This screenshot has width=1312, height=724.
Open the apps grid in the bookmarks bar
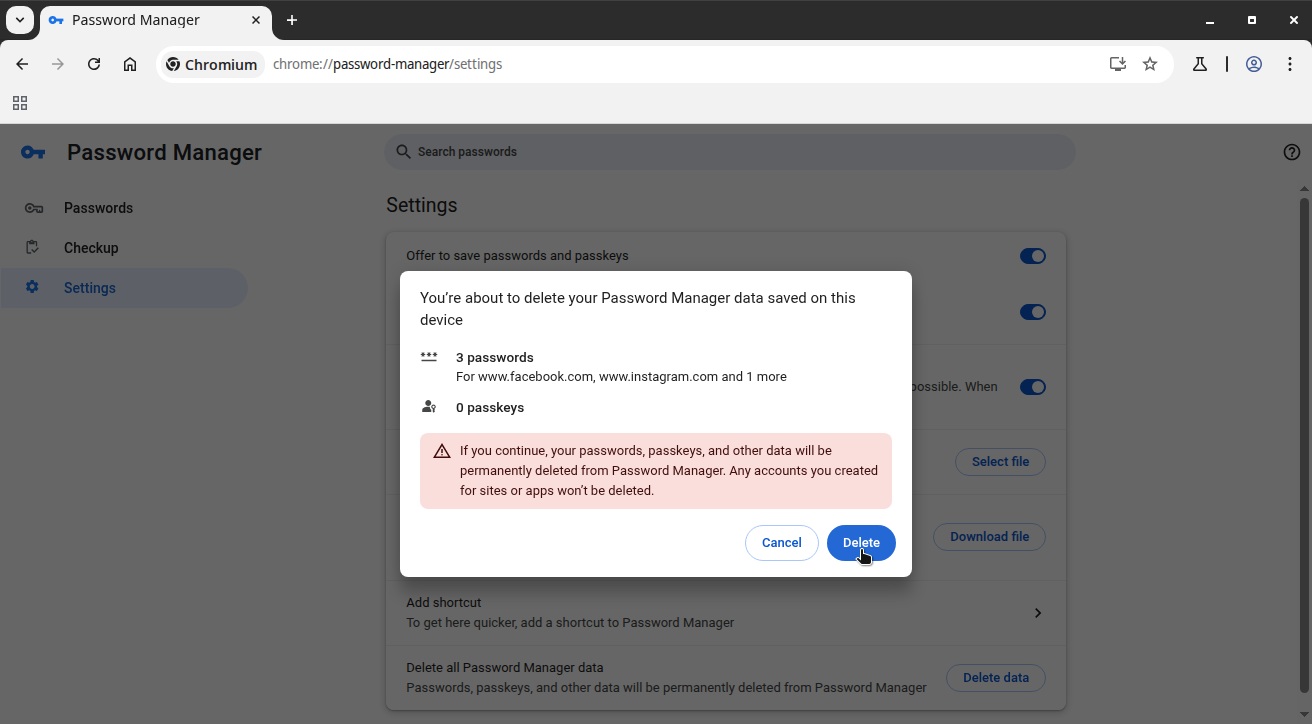tap(20, 103)
